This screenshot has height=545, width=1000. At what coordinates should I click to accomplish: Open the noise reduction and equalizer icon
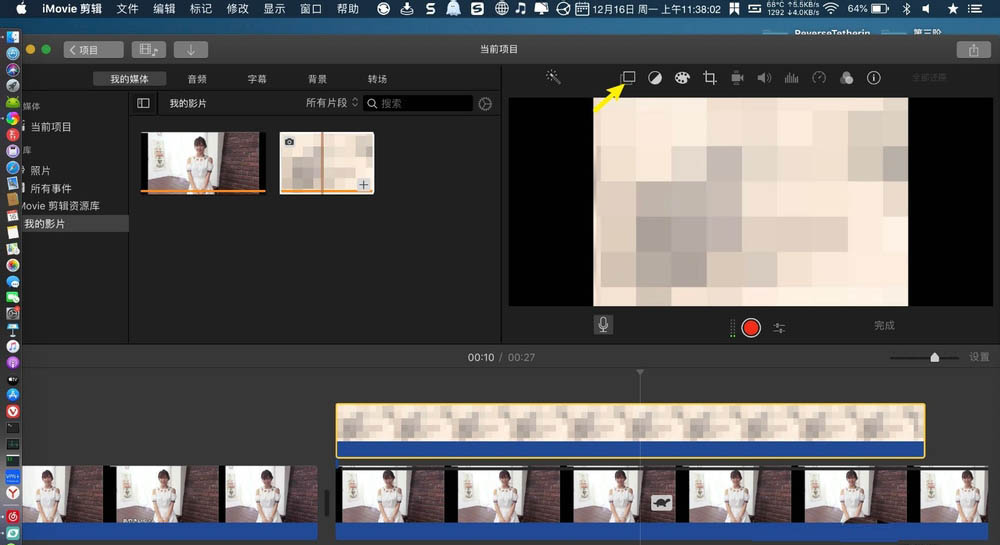(791, 78)
